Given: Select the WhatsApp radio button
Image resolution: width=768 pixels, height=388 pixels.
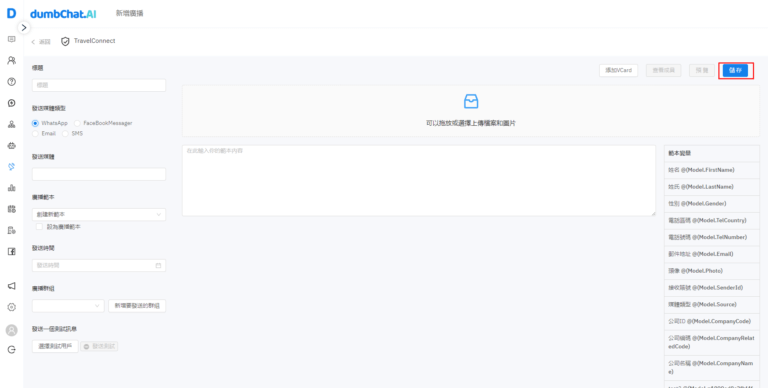Looking at the screenshot, I should pyautogui.click(x=35, y=123).
